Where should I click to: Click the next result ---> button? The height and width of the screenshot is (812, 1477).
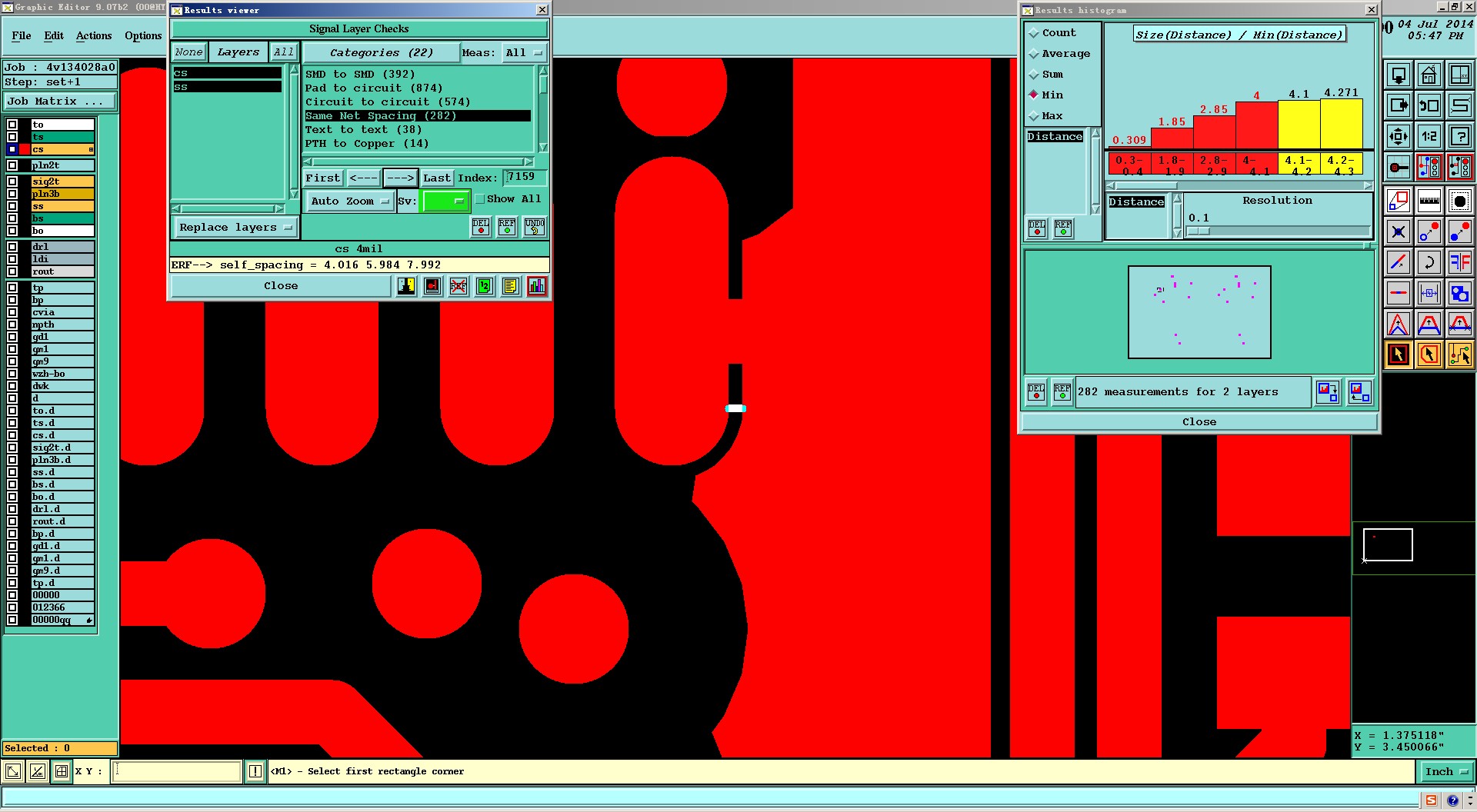pyautogui.click(x=400, y=178)
